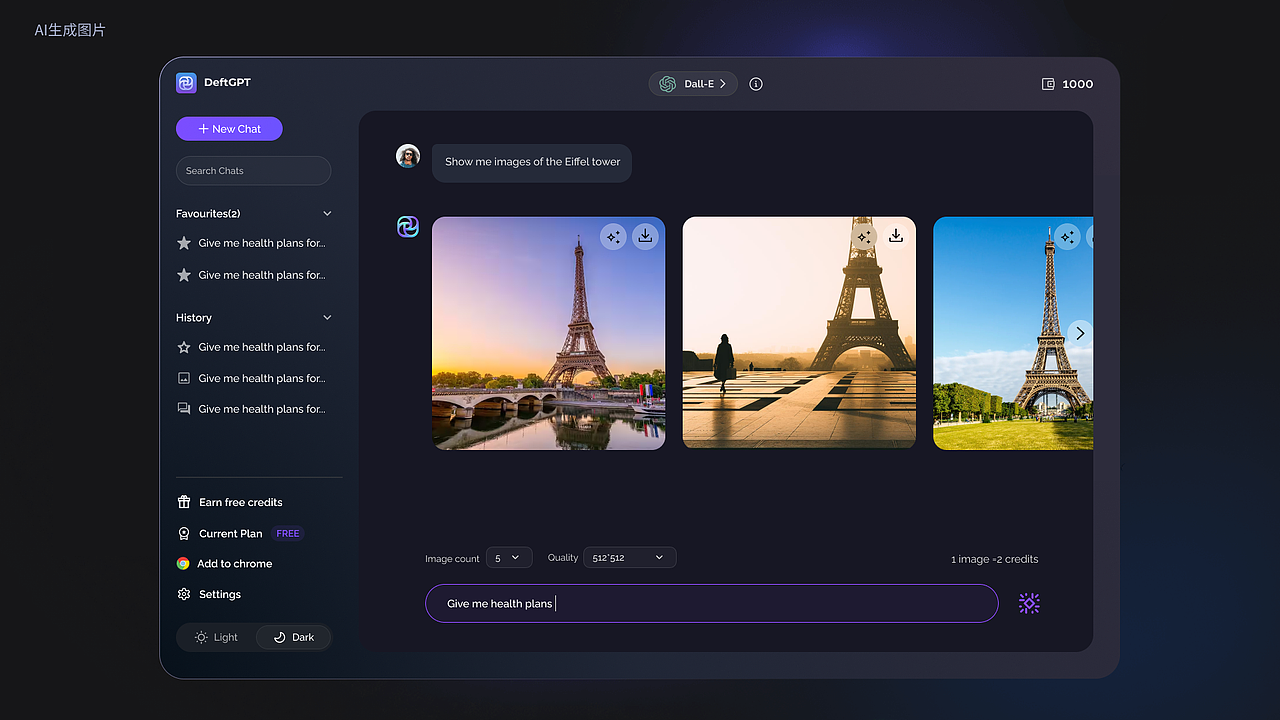This screenshot has width=1280, height=720.
Task: Click the Chrome logo icon
Action: (x=183, y=563)
